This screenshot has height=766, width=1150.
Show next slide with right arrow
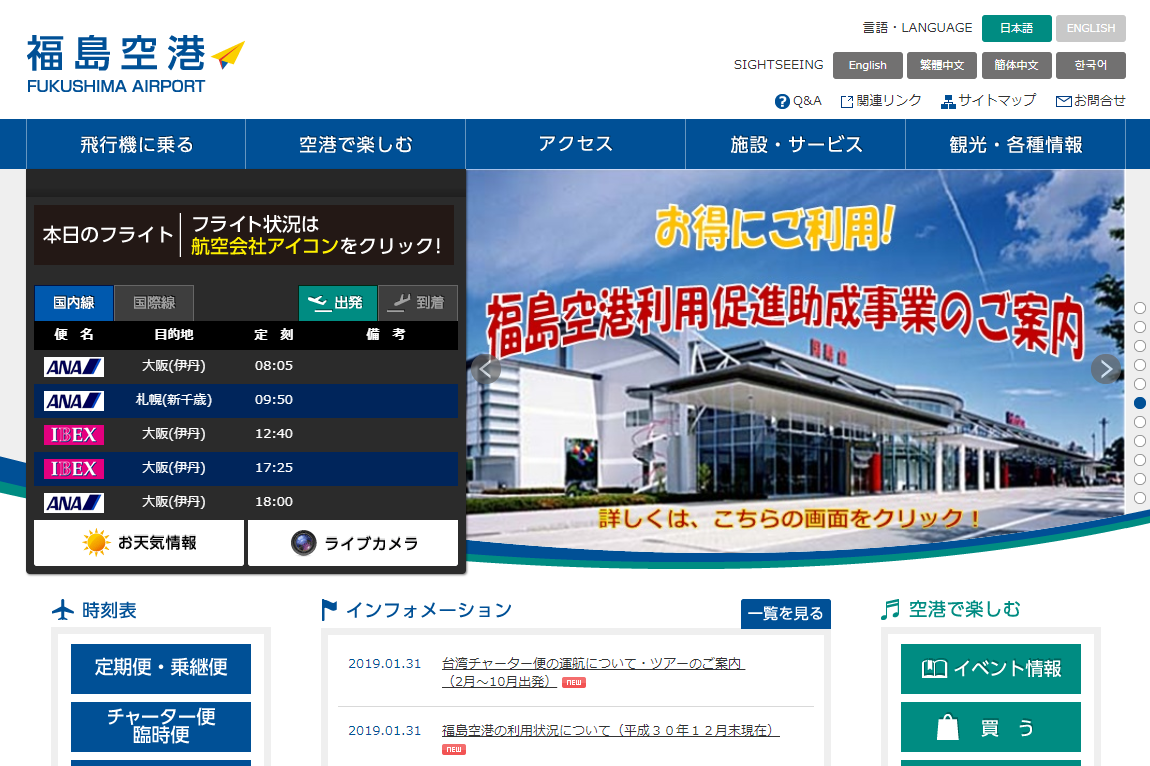pos(1105,369)
